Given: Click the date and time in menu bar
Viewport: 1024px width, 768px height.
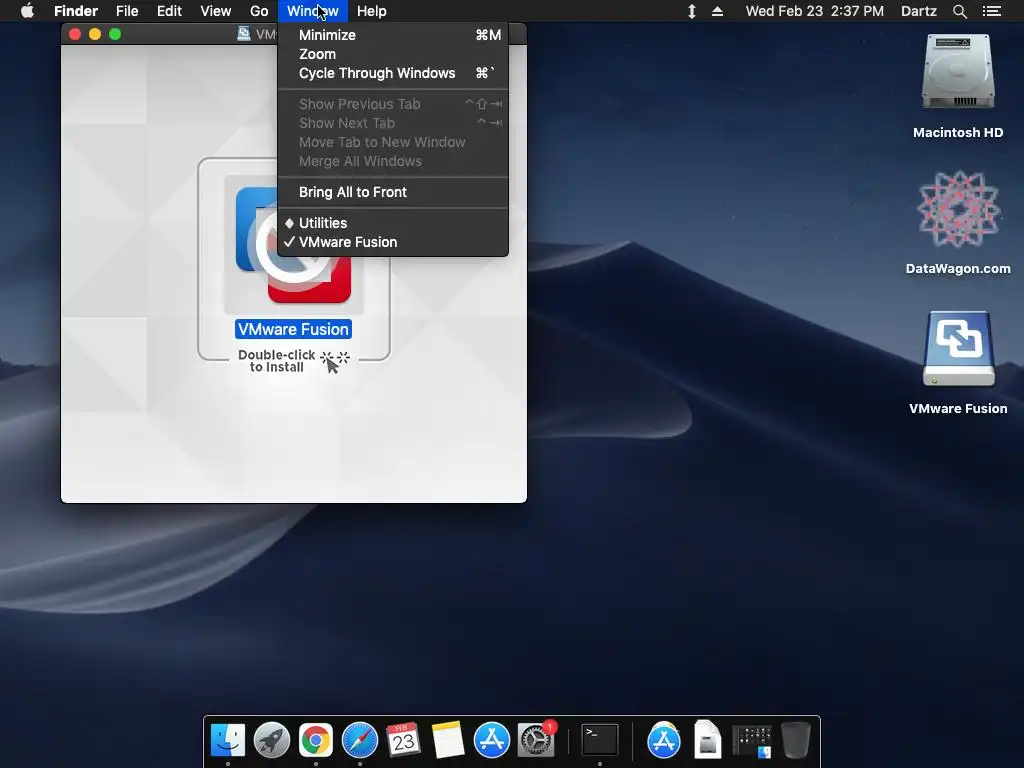Looking at the screenshot, I should 814,11.
